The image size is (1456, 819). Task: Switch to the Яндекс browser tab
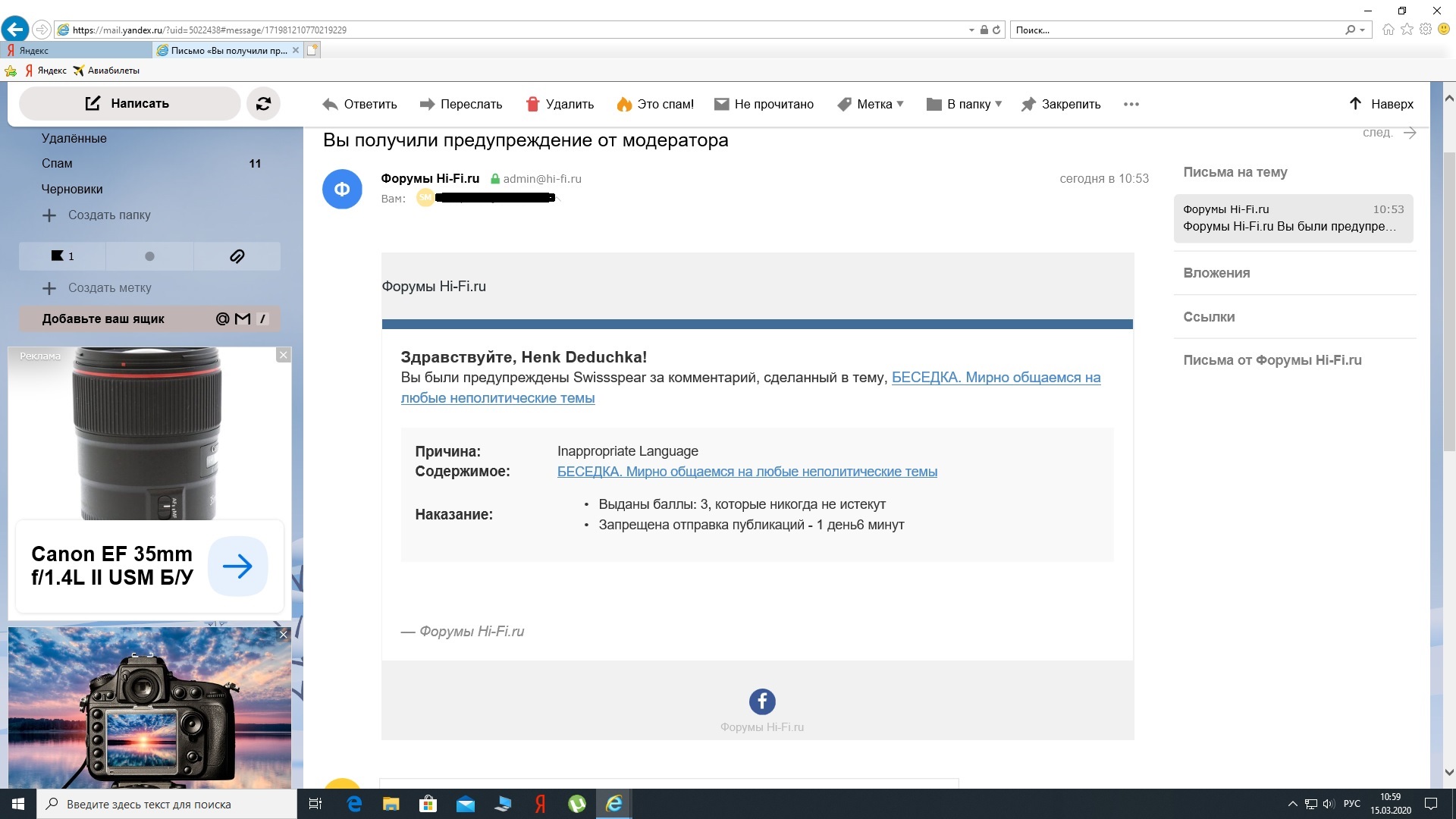tap(76, 50)
